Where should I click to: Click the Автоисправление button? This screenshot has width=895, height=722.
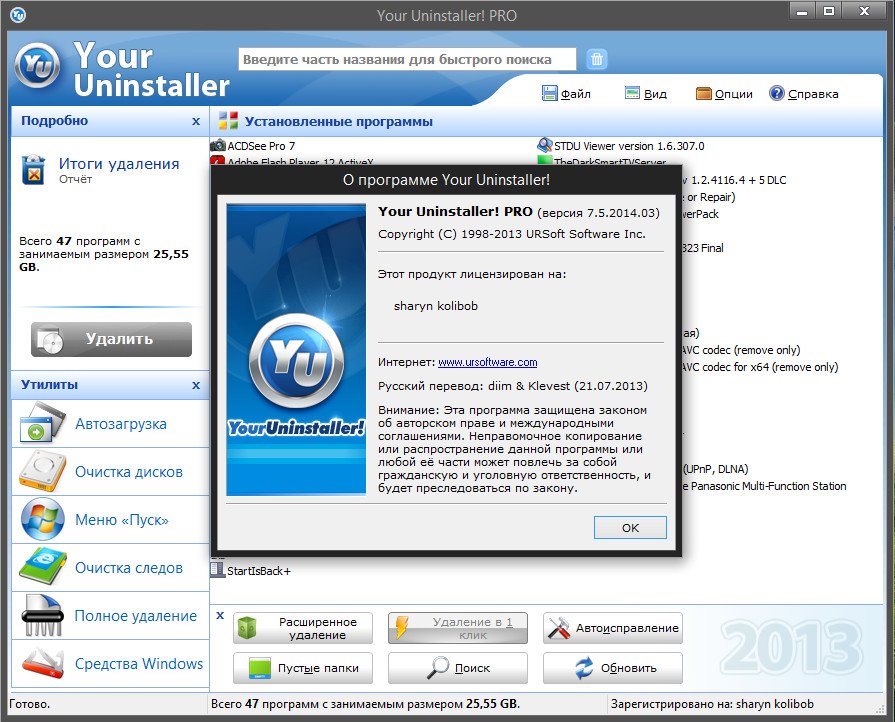(x=612, y=628)
